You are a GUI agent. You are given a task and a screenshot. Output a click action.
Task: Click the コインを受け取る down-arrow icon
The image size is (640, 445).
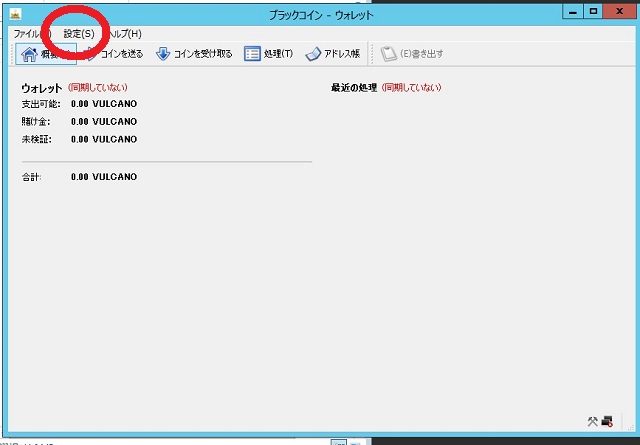pos(163,54)
